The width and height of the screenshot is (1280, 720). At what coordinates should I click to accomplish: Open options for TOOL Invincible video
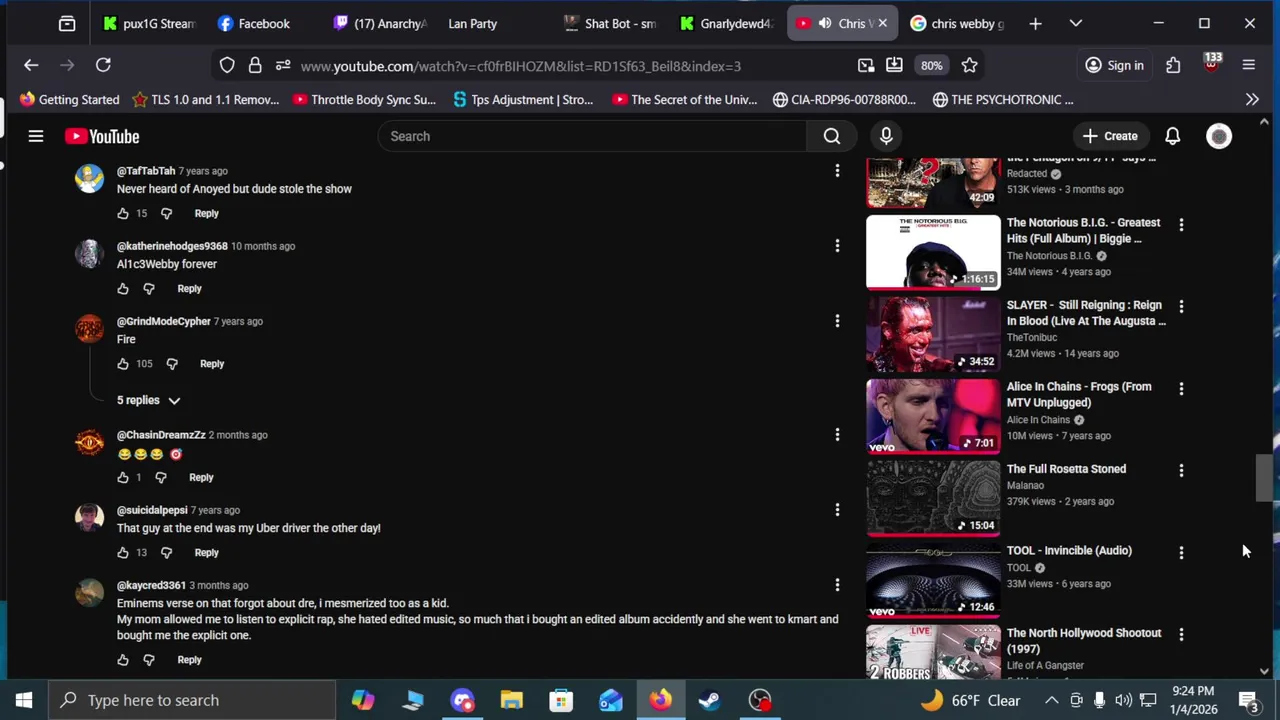[1181, 553]
